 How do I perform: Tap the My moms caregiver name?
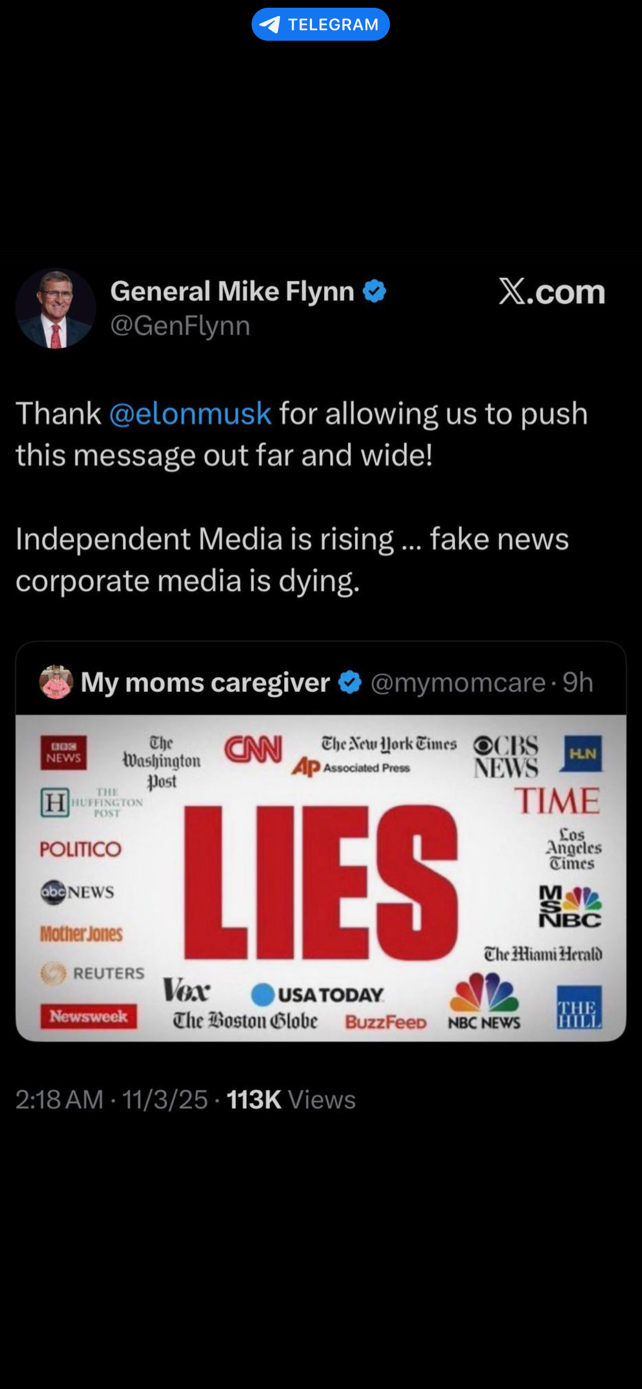(x=205, y=682)
